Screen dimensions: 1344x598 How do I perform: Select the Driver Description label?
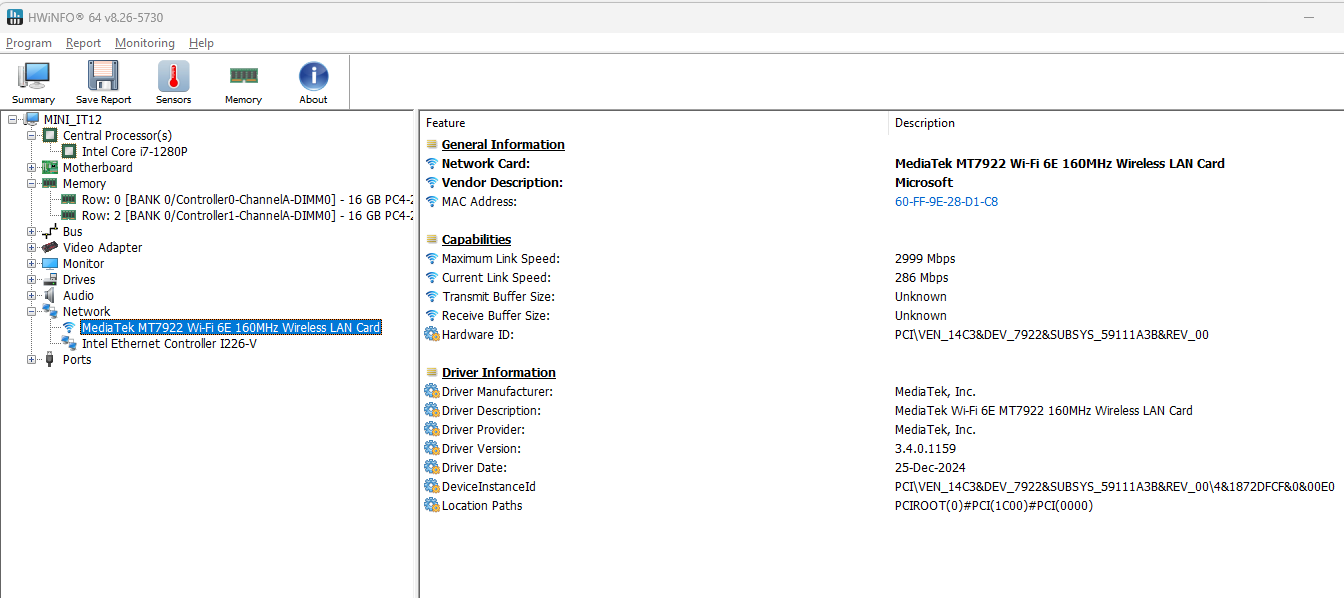(491, 411)
